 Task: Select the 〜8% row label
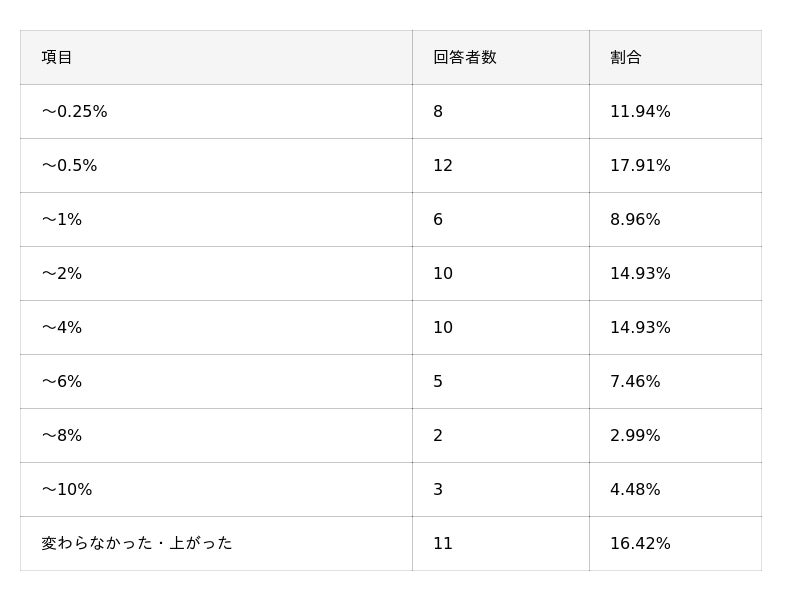coord(61,436)
